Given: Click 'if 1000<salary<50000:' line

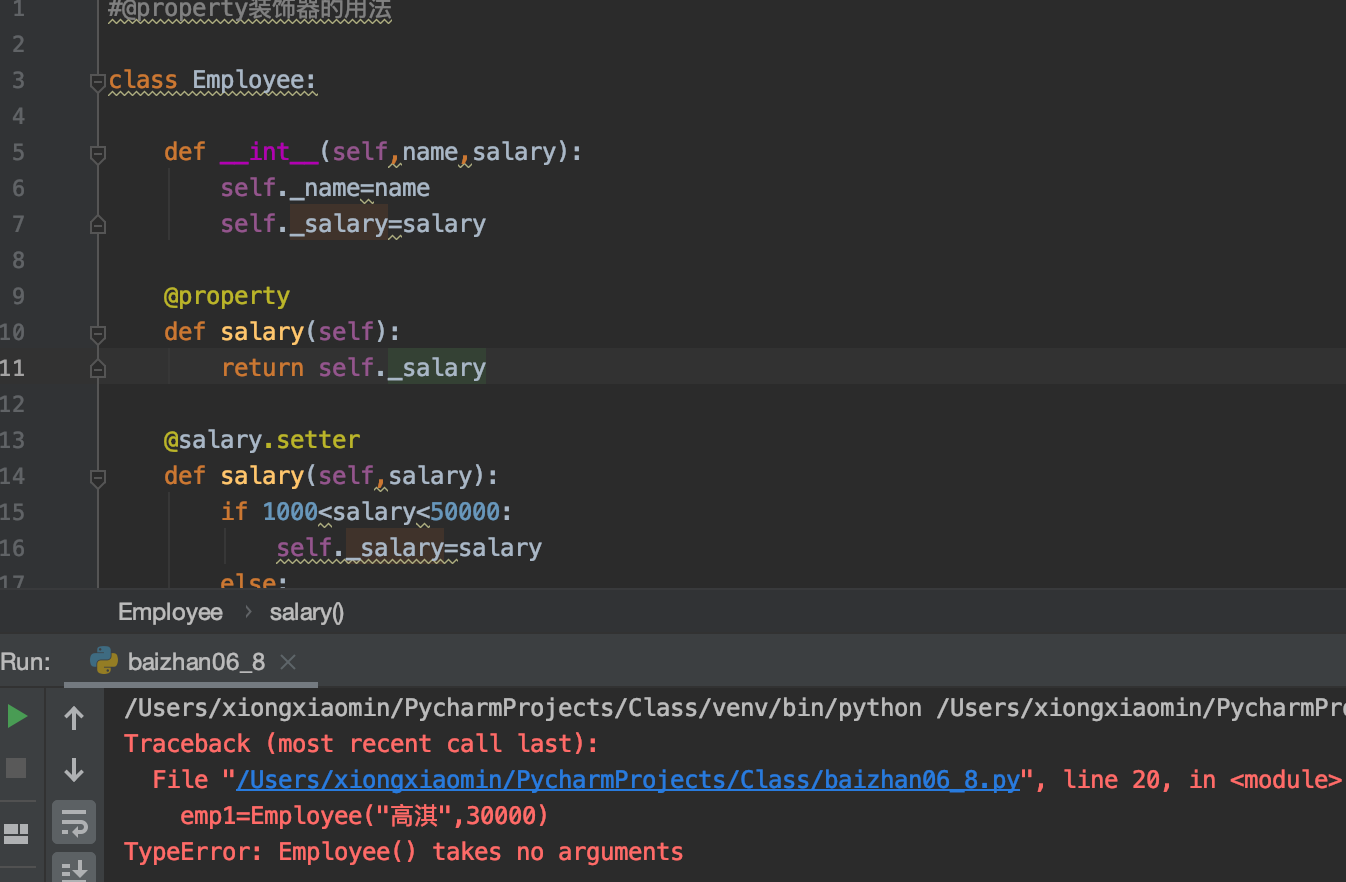Looking at the screenshot, I should pyautogui.click(x=366, y=512).
